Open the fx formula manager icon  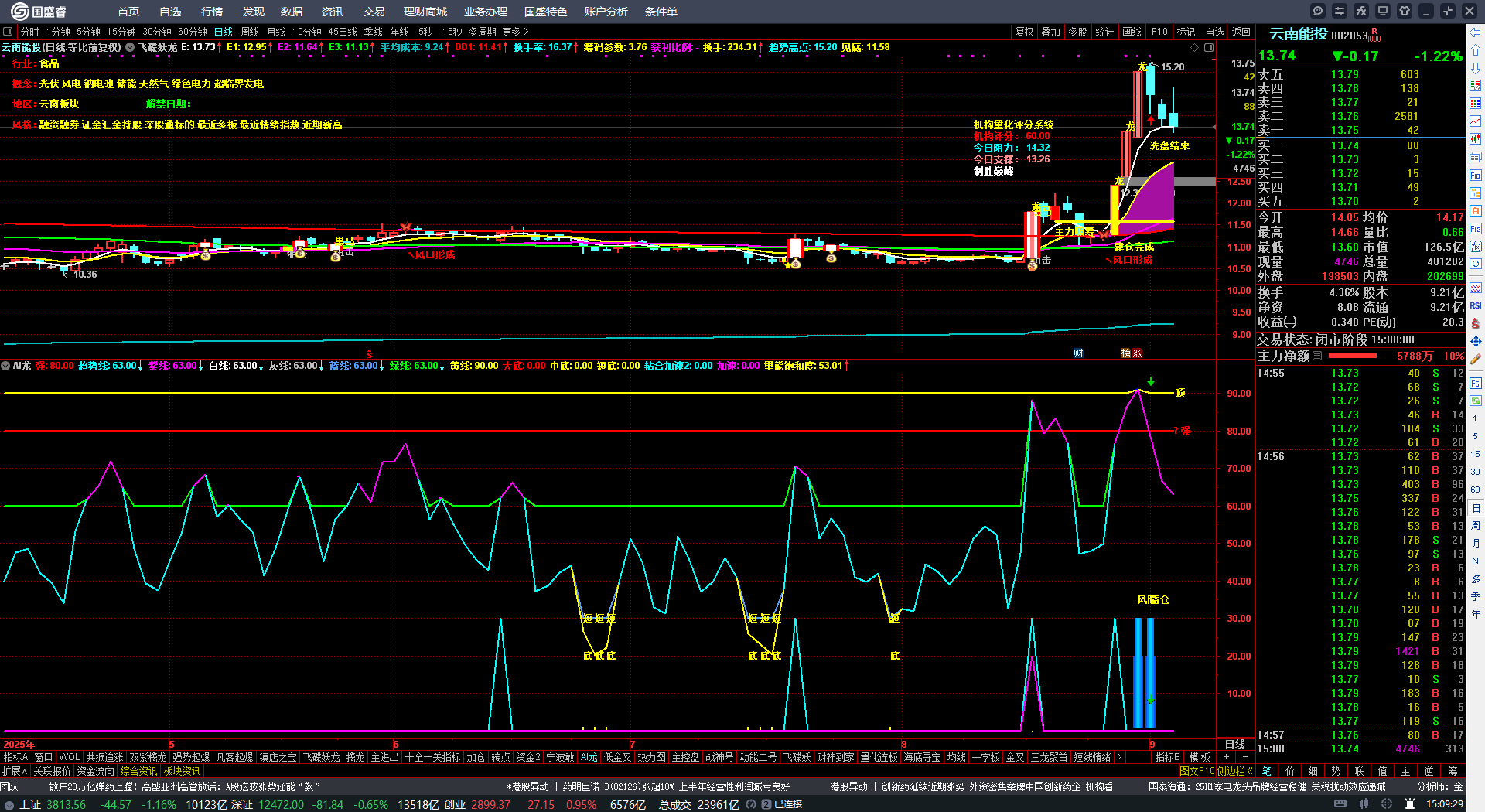pos(1361,11)
